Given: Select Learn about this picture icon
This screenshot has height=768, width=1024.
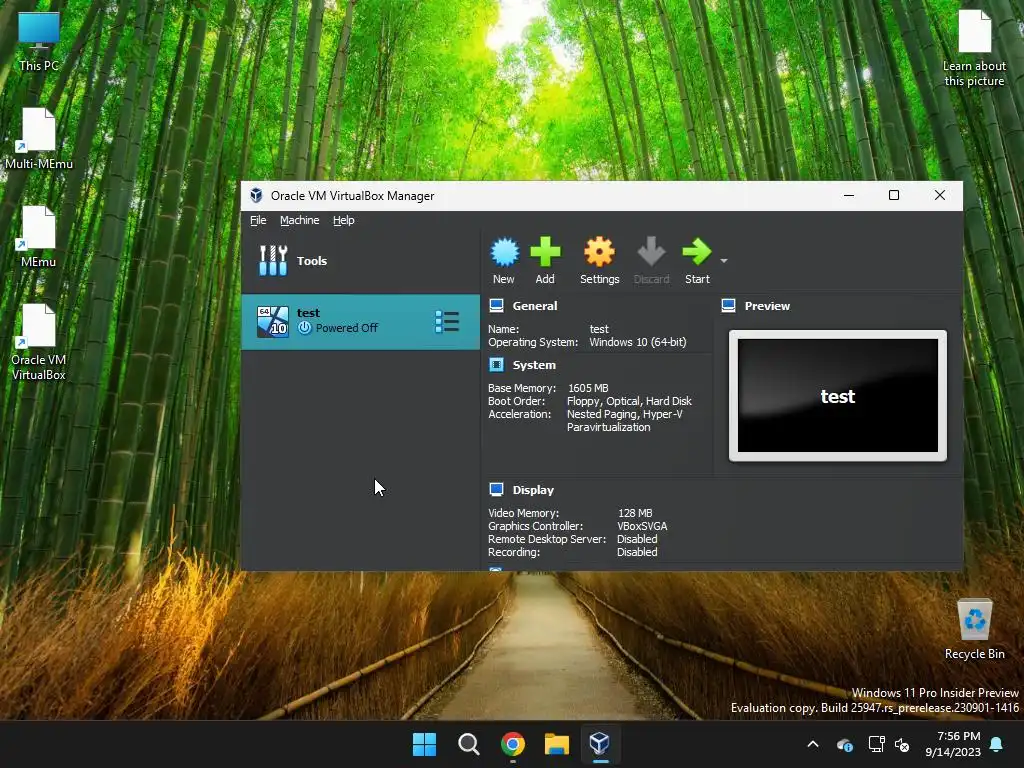Looking at the screenshot, I should (x=974, y=49).
